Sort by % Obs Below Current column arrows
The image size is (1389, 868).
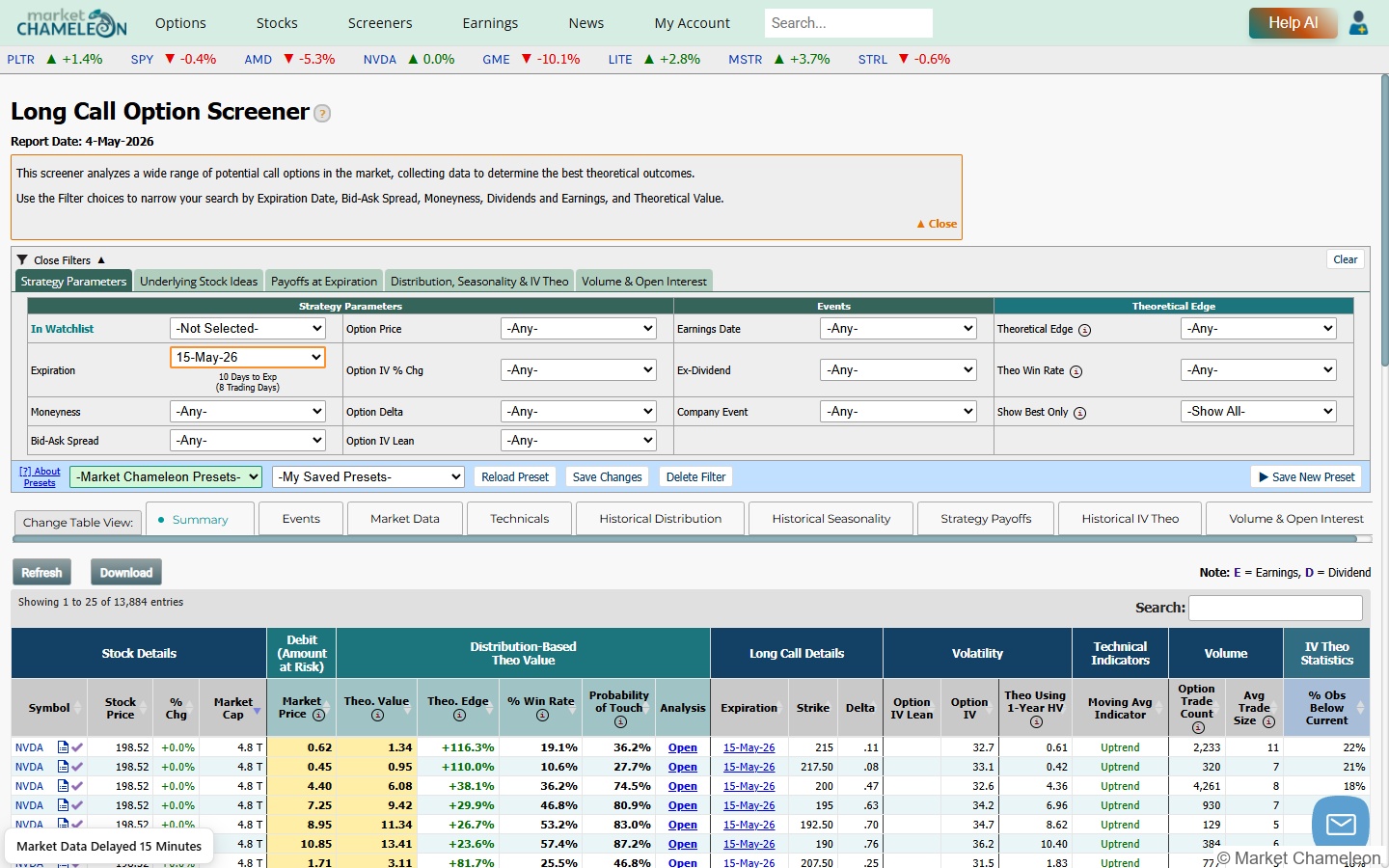tap(1360, 708)
